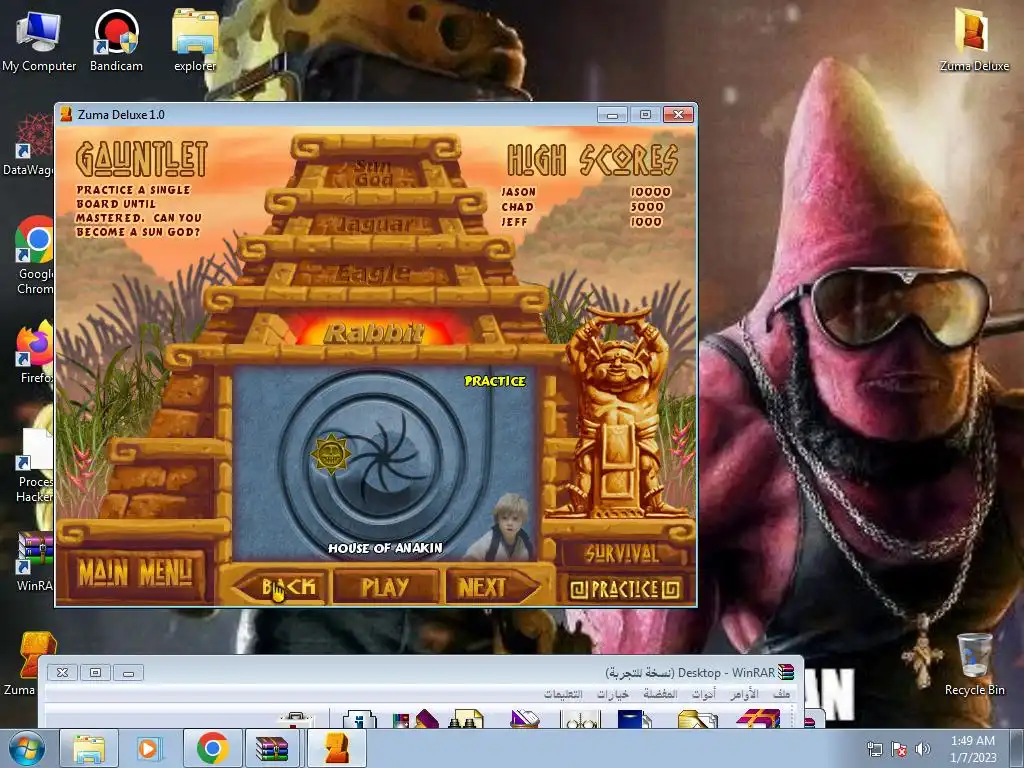Select the Zuma desktop shortcut icon

click(29, 664)
